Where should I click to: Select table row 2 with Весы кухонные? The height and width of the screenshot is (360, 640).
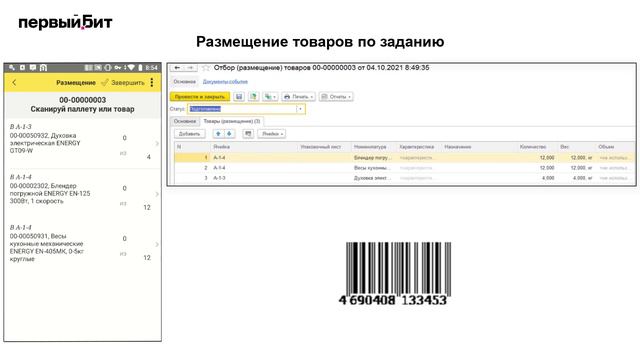coord(405,168)
